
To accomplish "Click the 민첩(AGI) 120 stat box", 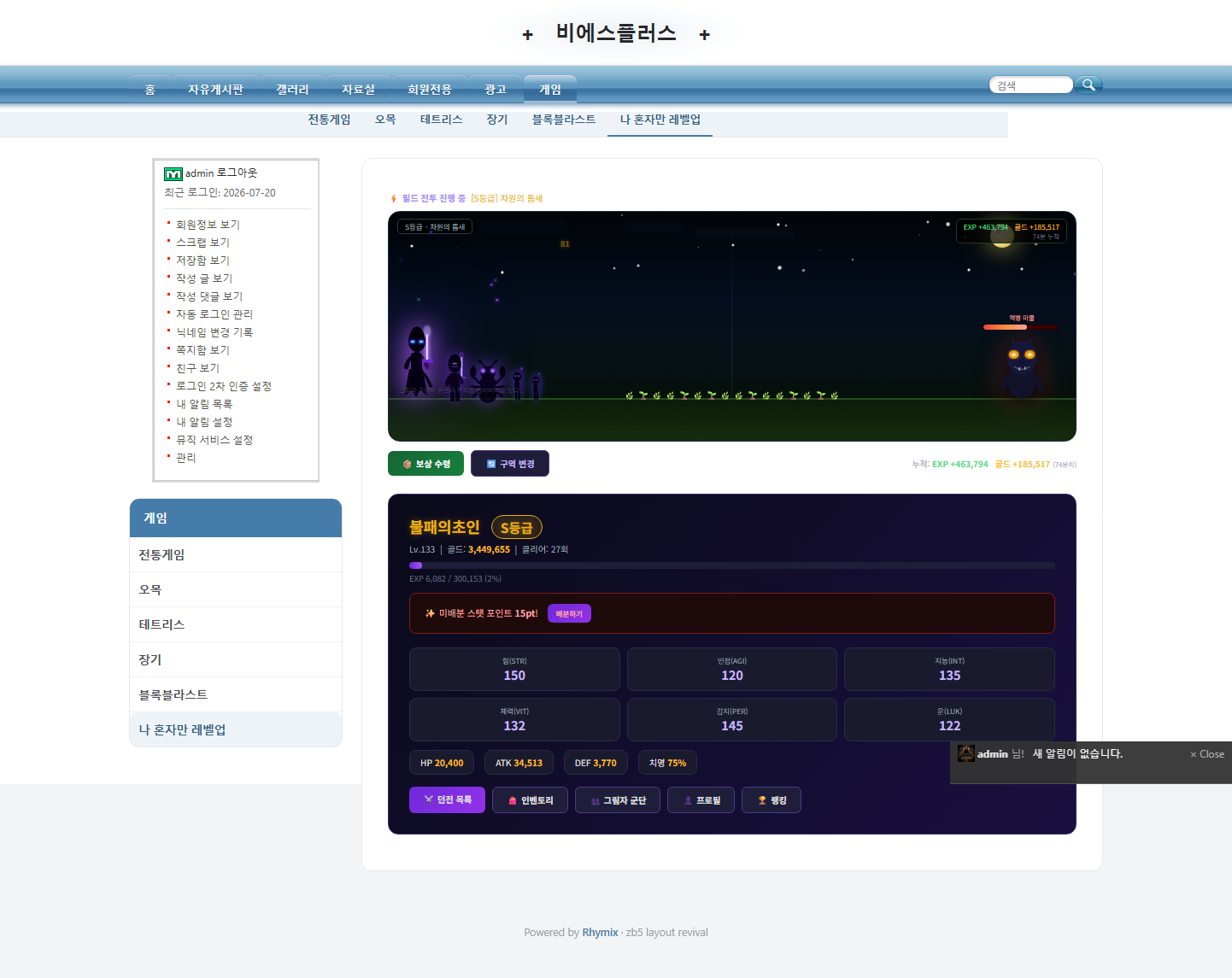I will click(732, 669).
